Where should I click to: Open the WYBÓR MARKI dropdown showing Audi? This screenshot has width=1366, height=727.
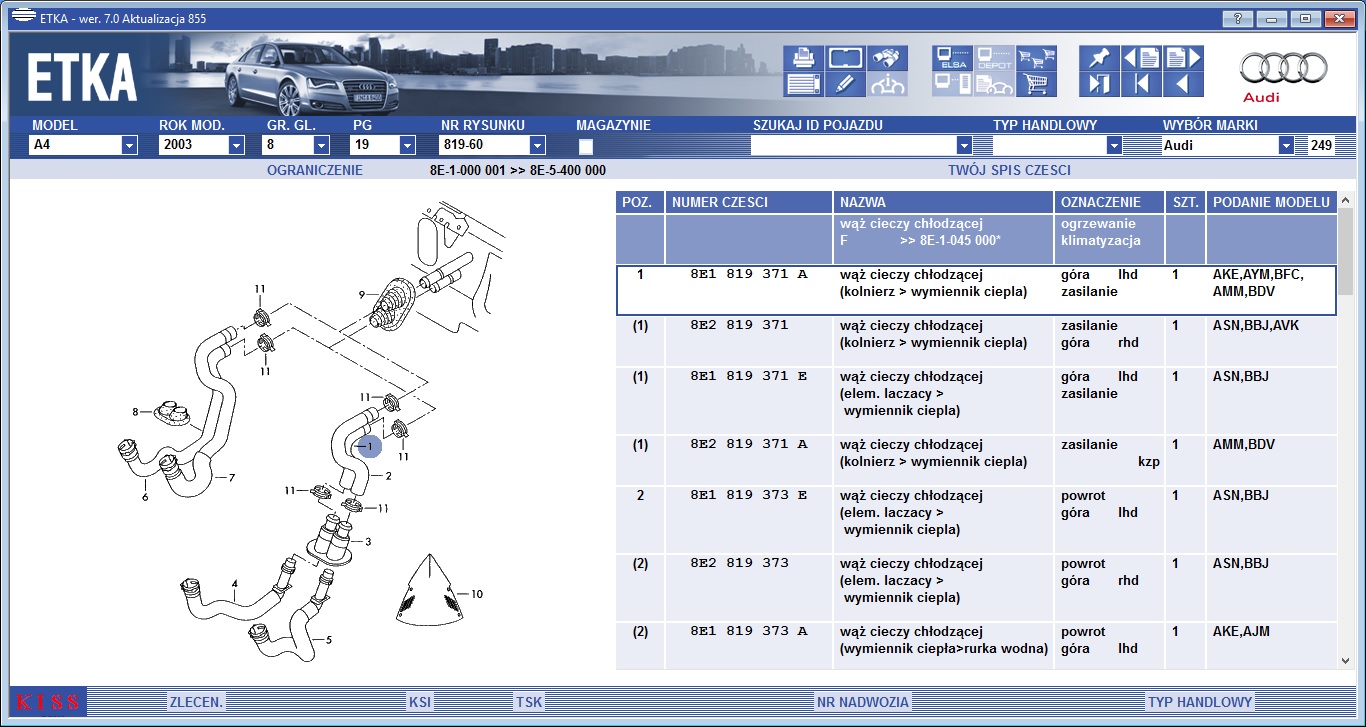click(1286, 145)
